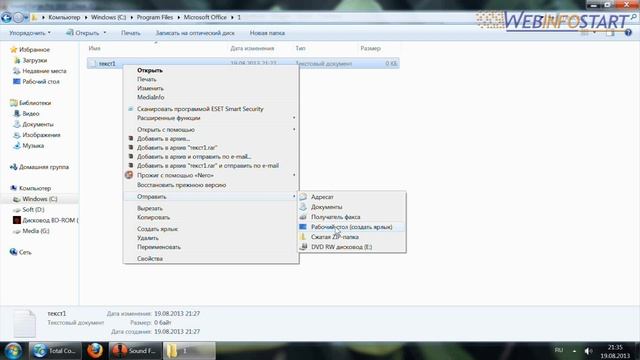Viewport: 640px width, 360px height.
Task: Select Сеть in navigation pane
Action: [20, 252]
